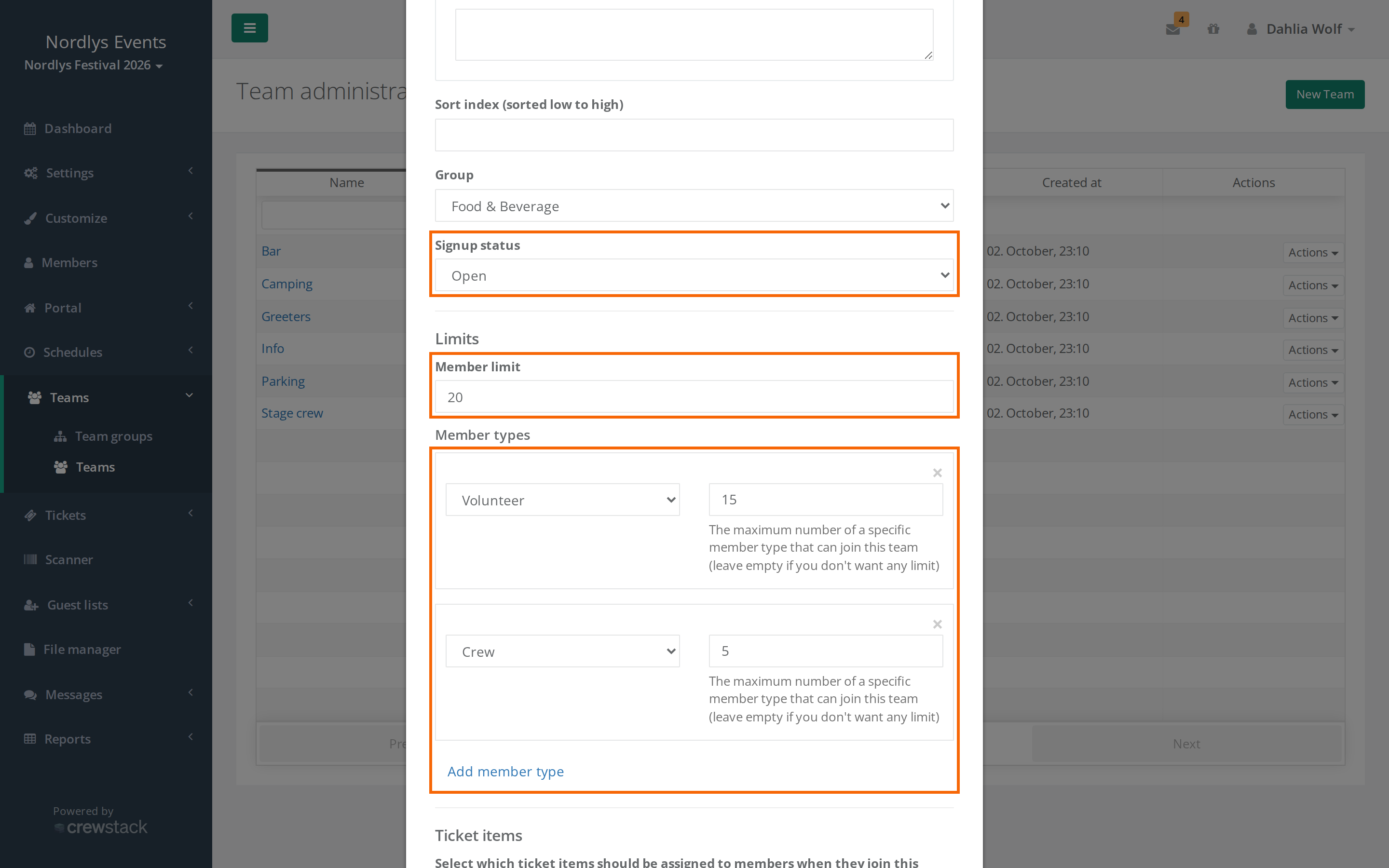Sort by the Created at column header
The width and height of the screenshot is (1389, 868).
coord(1072,183)
